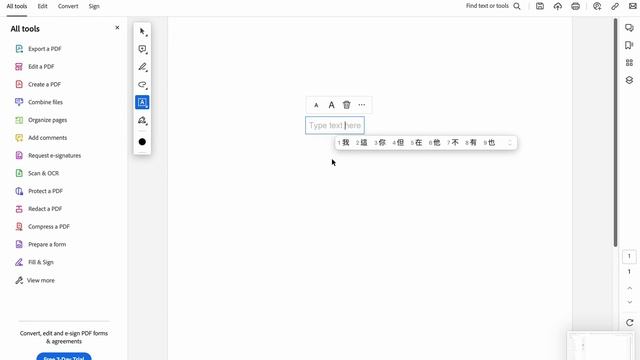Screen dimensions: 640x360
Task: Click Find text or tools search
Action: click(x=493, y=6)
